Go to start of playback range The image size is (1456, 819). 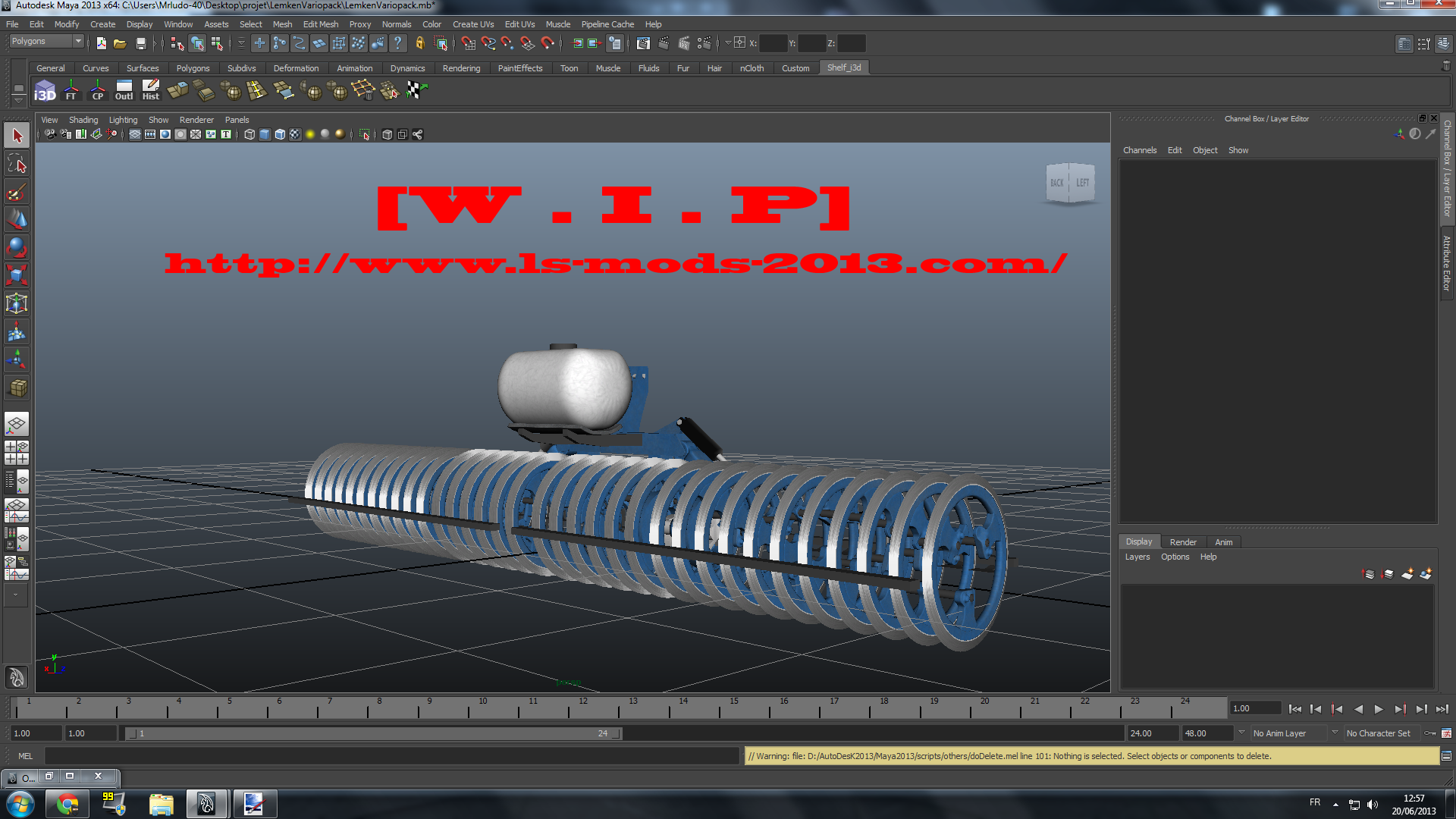pyautogui.click(x=1295, y=709)
